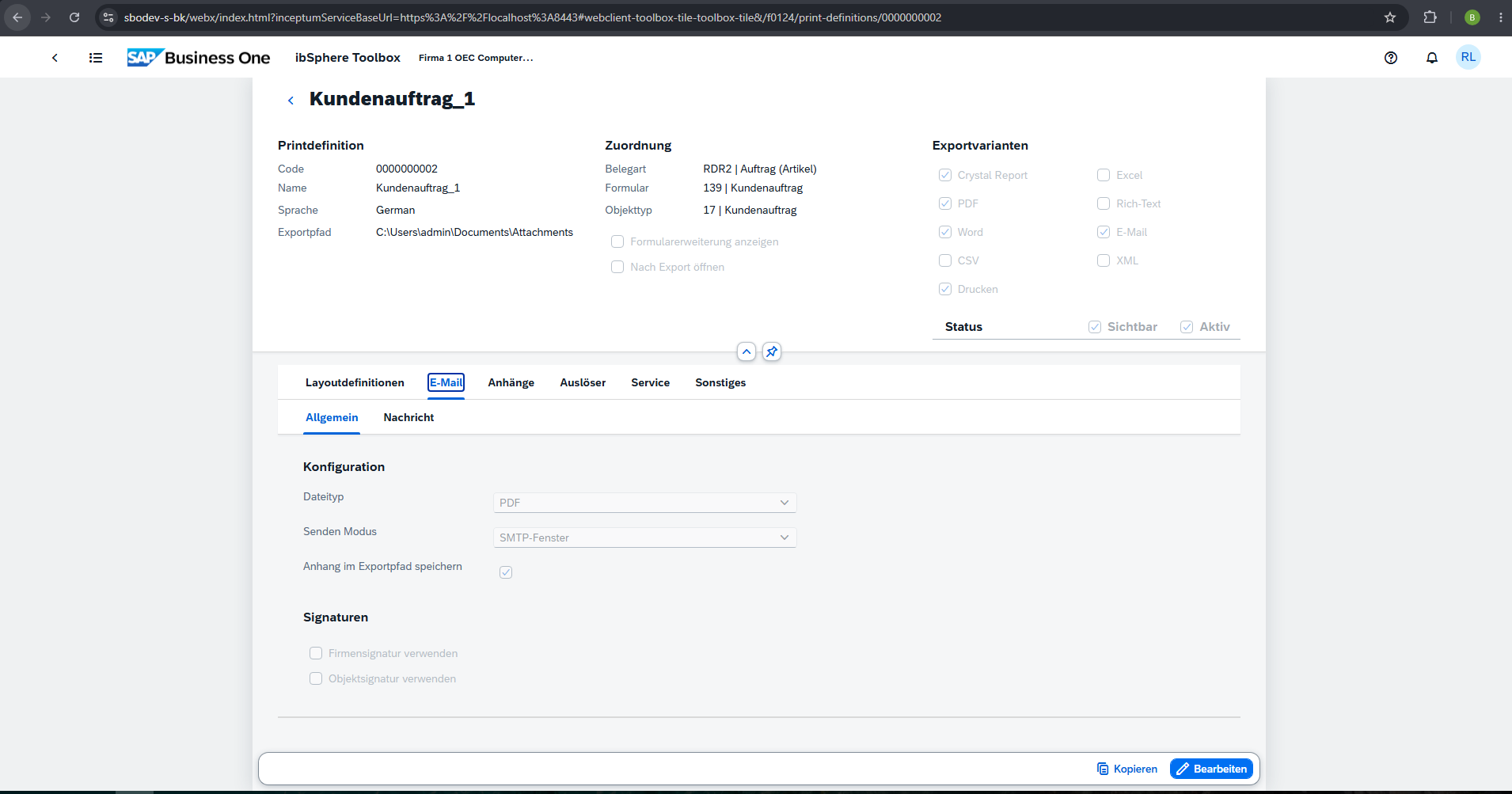Open the Senden Modus dropdown
1512x794 pixels.
point(644,538)
